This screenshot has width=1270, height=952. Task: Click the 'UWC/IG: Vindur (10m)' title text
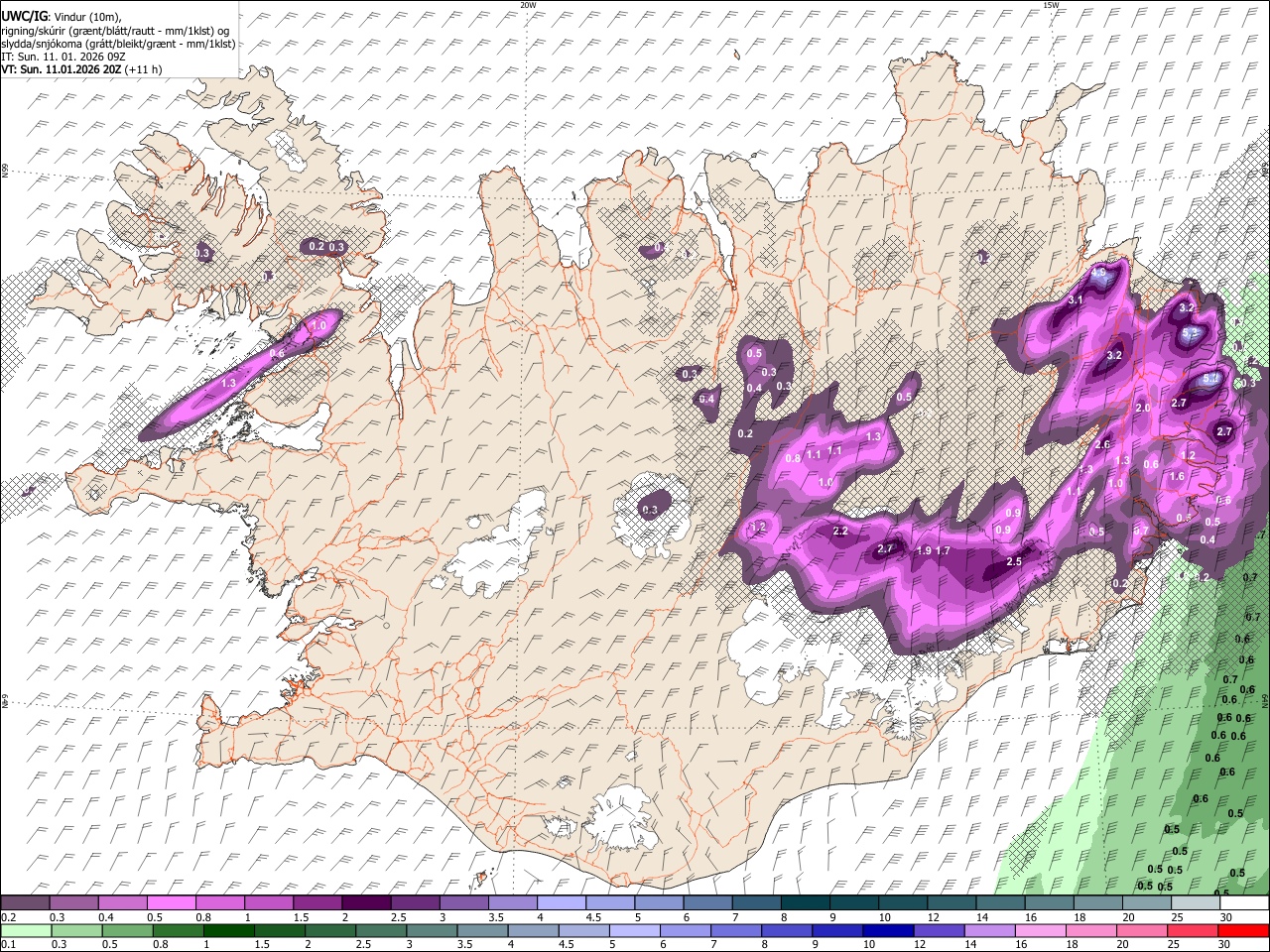click(x=61, y=16)
